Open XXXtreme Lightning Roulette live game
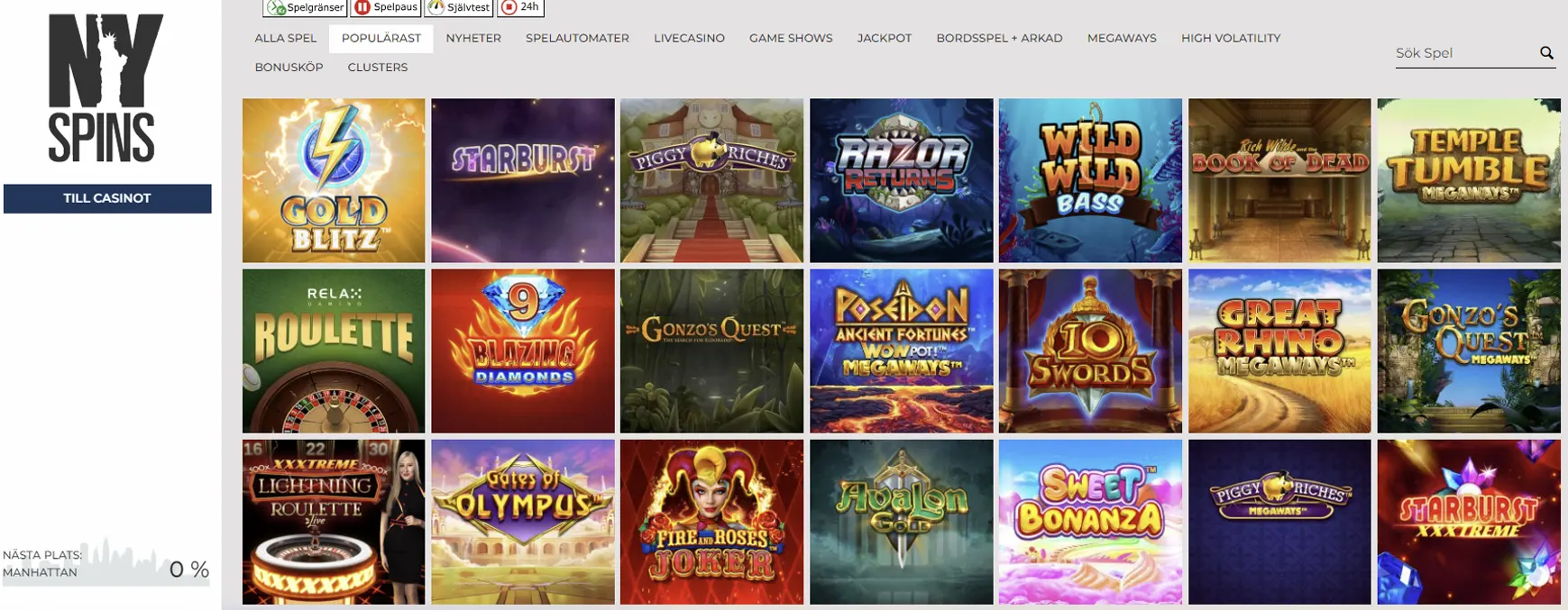Image resolution: width=1568 pixels, height=610 pixels. pyautogui.click(x=334, y=522)
